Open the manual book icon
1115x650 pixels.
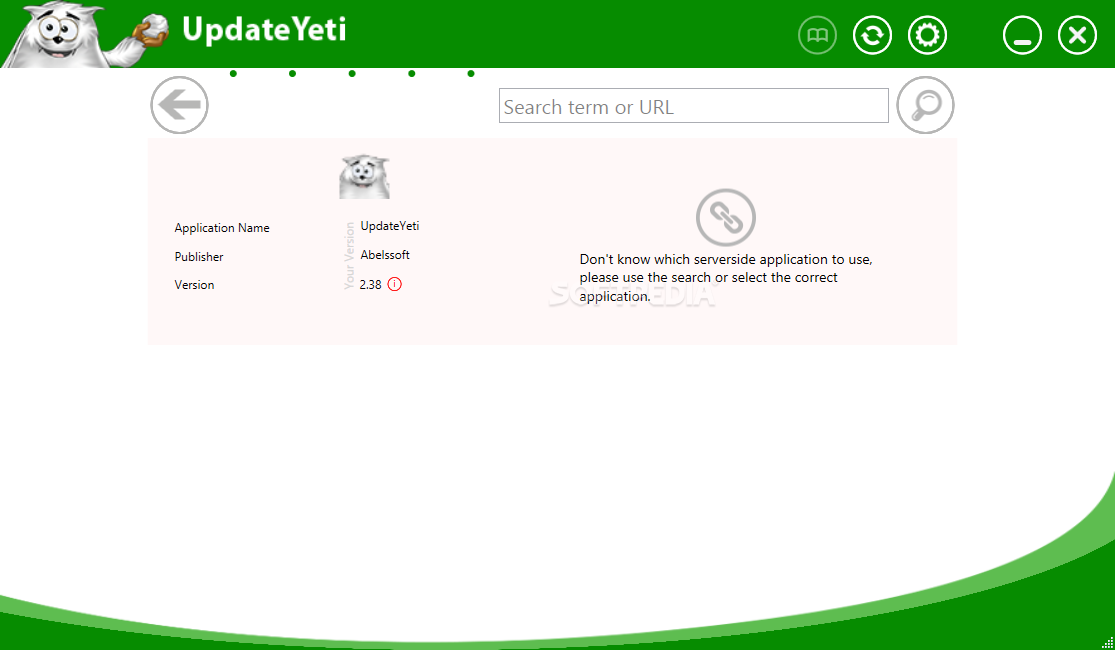[x=817, y=35]
